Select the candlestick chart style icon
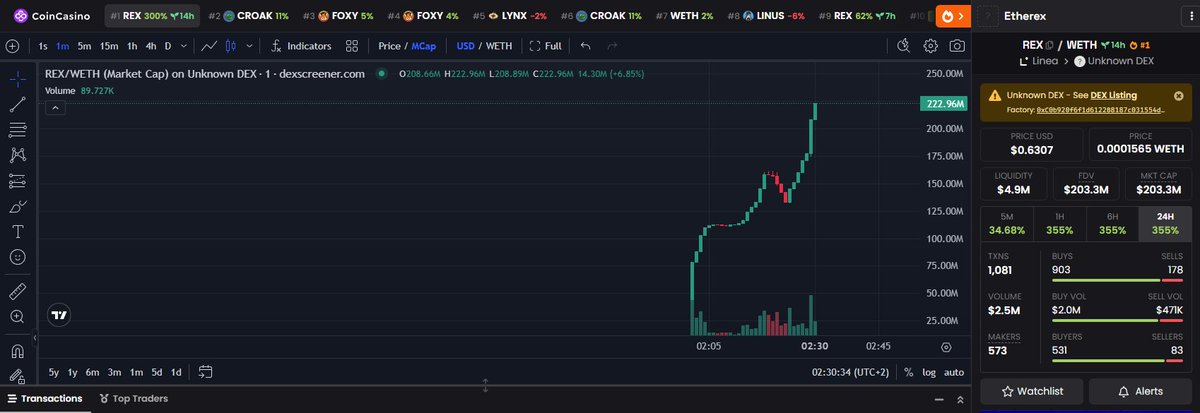The width and height of the screenshot is (1200, 413). tap(233, 46)
